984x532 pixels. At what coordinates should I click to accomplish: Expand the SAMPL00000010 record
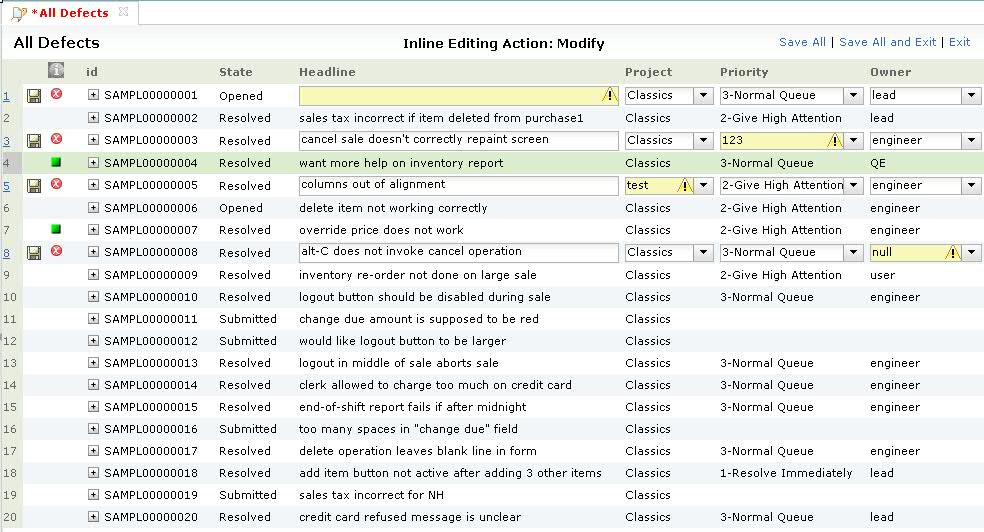(x=93, y=297)
